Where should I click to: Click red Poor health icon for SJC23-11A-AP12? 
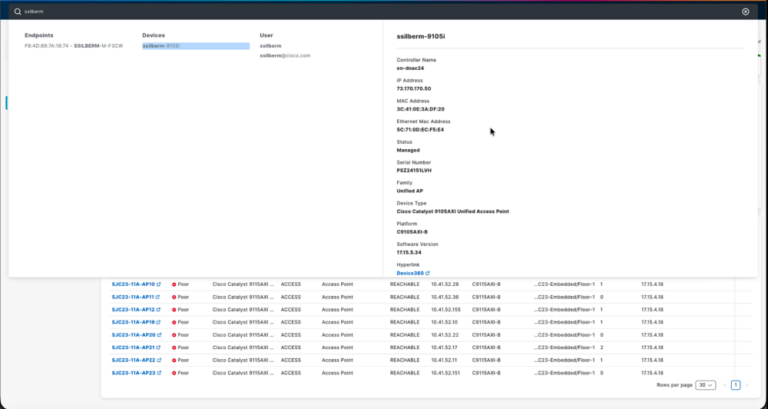174,310
